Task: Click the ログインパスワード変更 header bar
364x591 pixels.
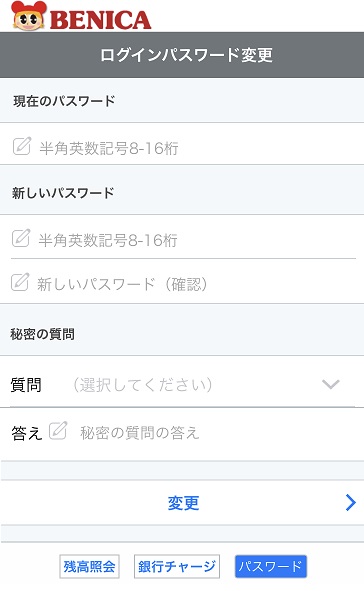Action: (182, 55)
